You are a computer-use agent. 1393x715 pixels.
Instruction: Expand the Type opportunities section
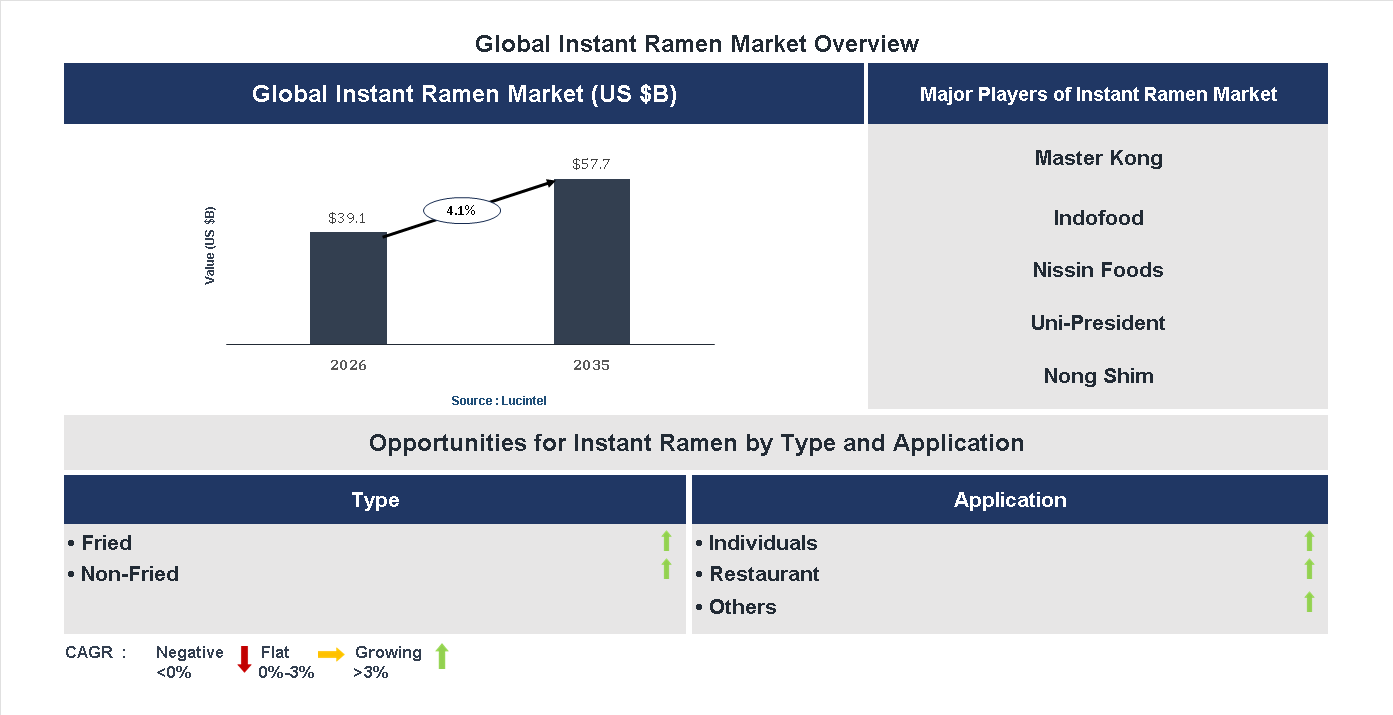pyautogui.click(x=374, y=499)
